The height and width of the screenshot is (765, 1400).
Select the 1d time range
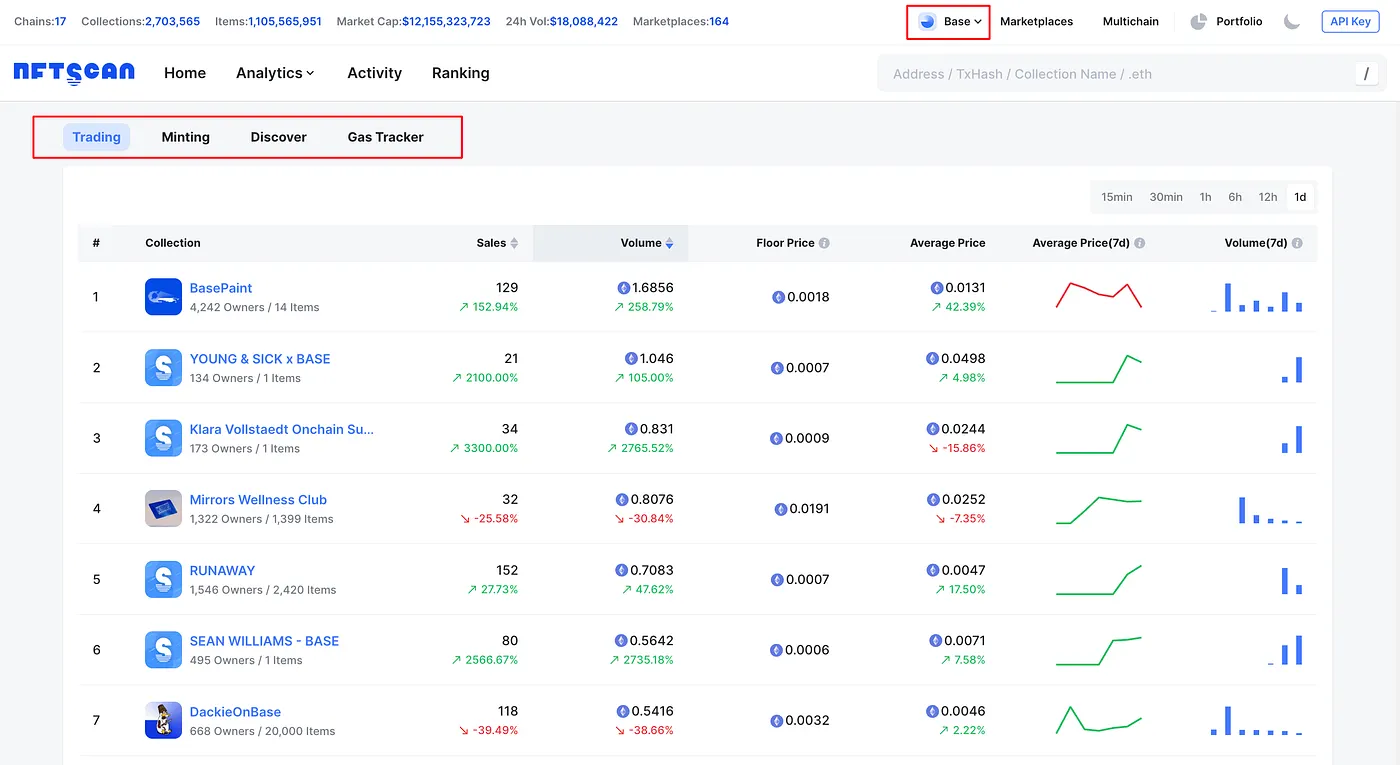tap(1300, 197)
